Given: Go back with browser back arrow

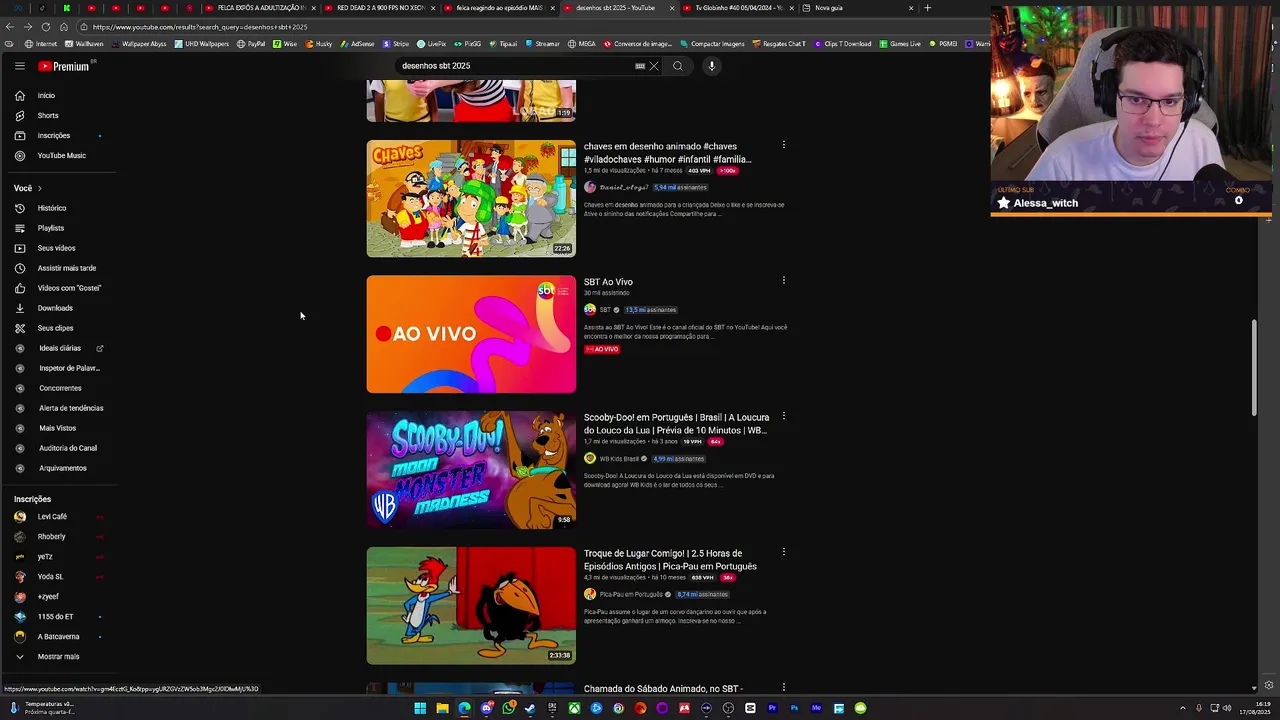Looking at the screenshot, I should (x=10, y=27).
